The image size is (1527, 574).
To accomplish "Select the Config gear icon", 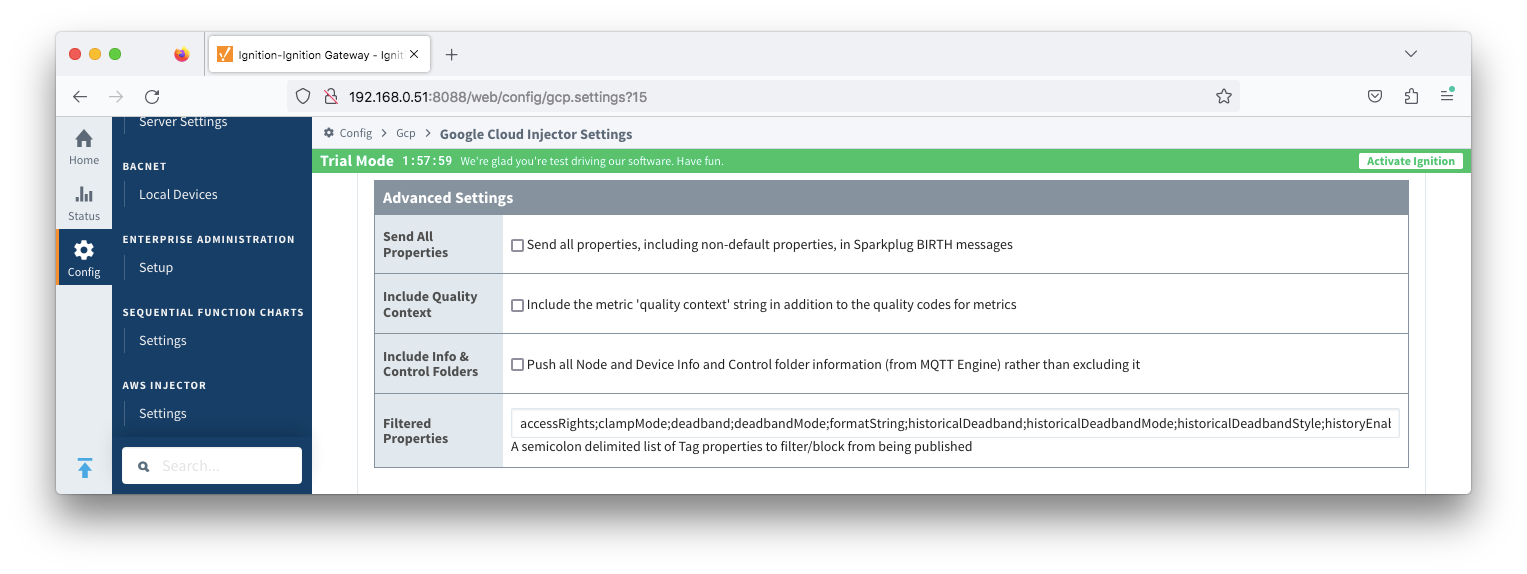I will [84, 257].
